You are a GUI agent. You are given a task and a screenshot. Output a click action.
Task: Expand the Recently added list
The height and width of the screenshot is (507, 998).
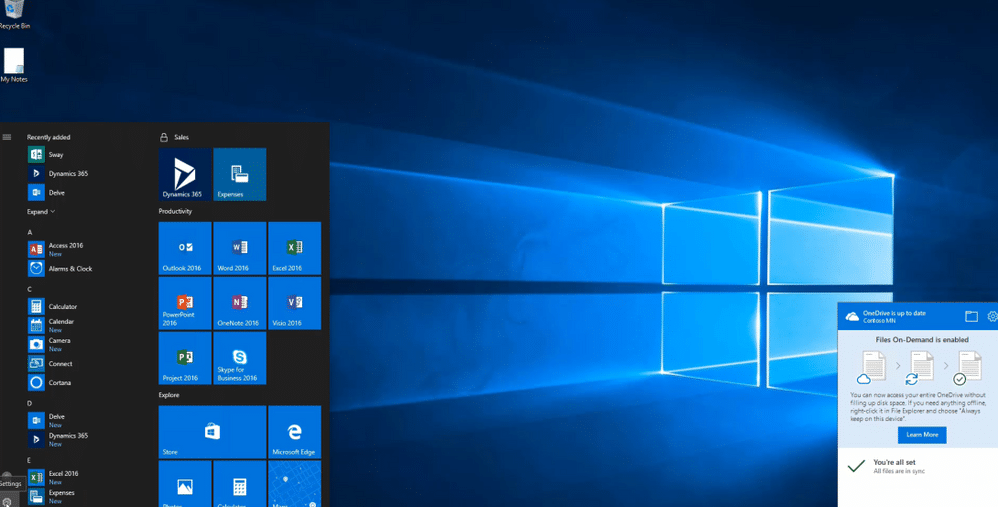(41, 212)
